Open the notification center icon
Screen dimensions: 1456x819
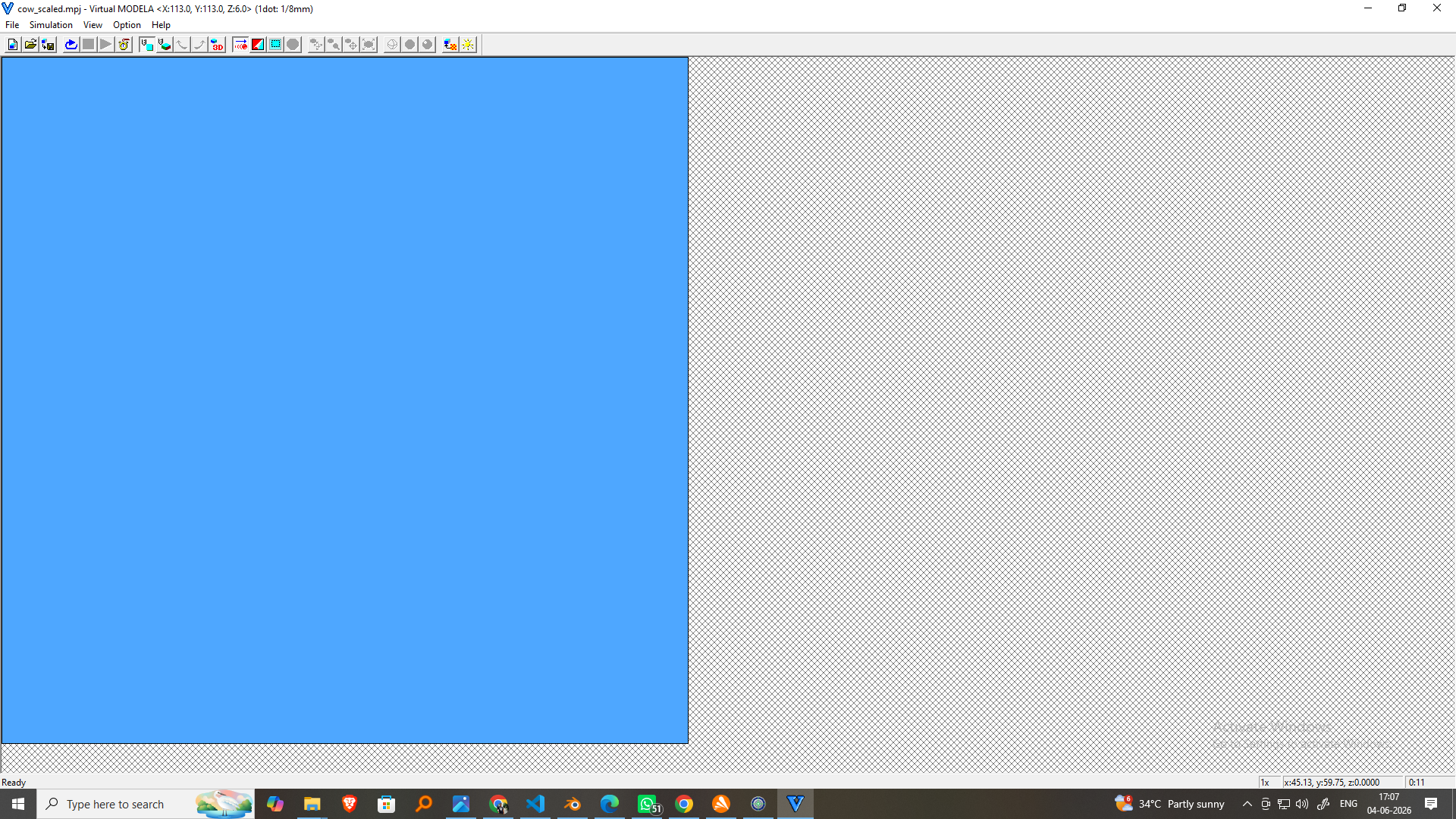click(x=1431, y=804)
